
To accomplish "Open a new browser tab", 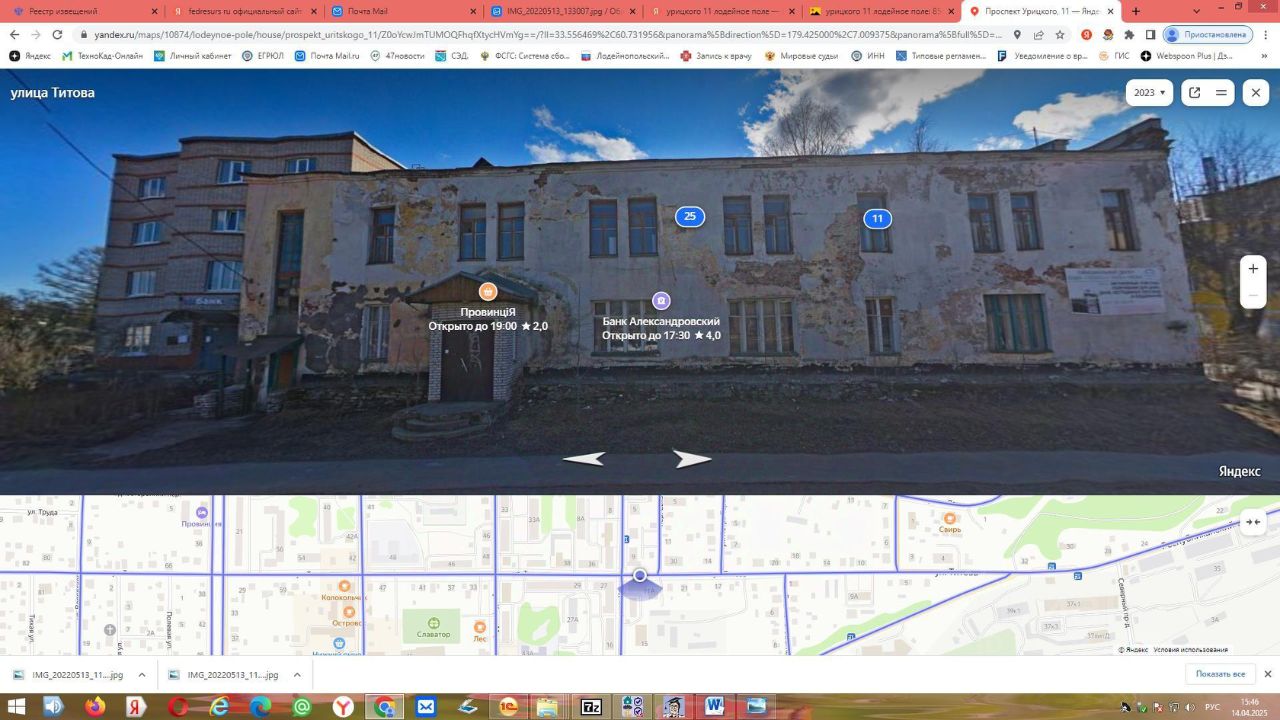I will (x=1135, y=11).
